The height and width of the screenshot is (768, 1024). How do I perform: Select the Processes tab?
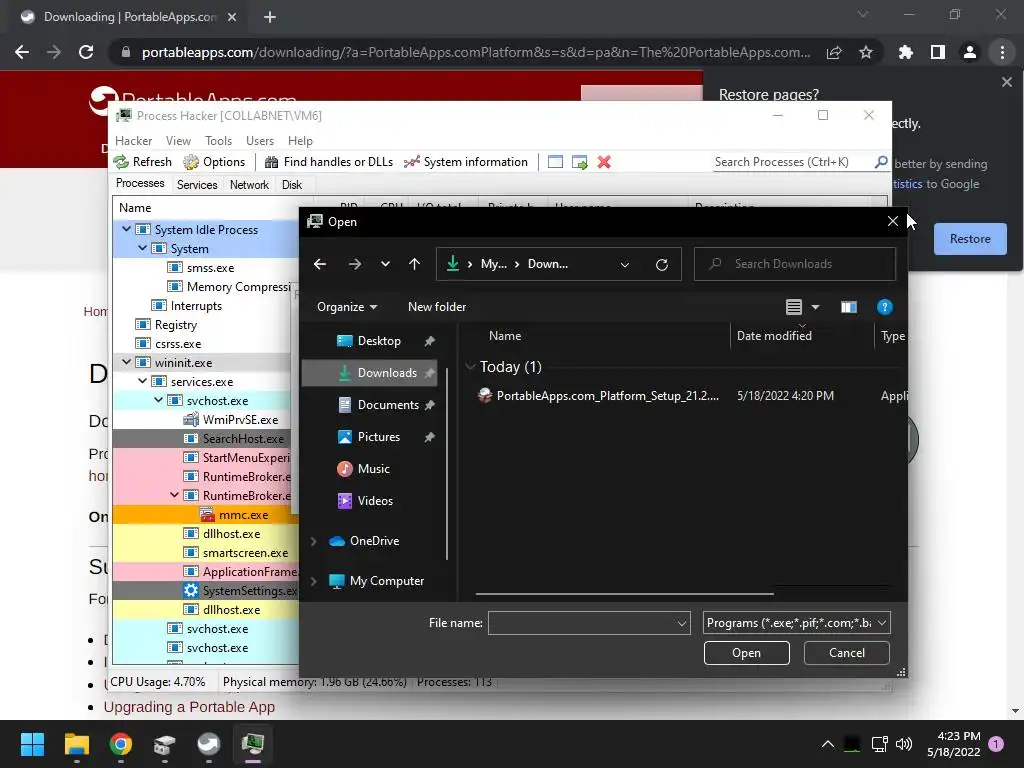[140, 184]
